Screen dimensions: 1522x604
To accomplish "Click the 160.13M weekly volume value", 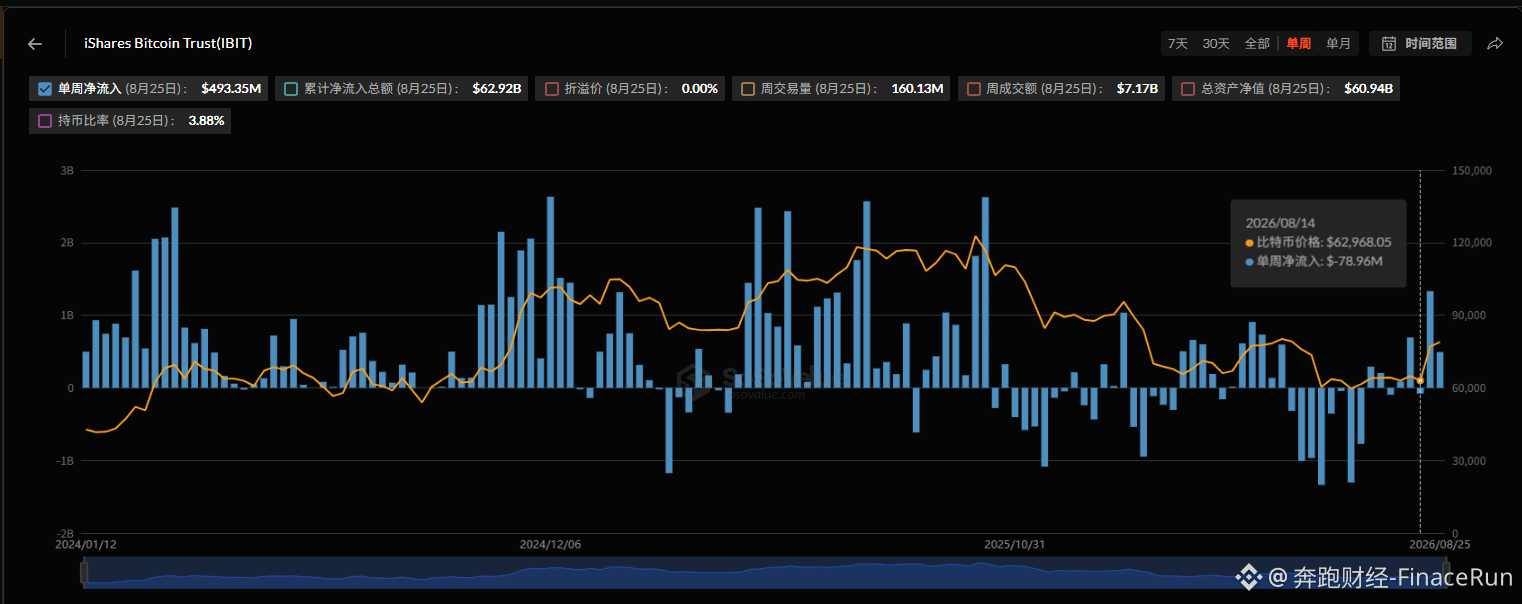I will [918, 89].
